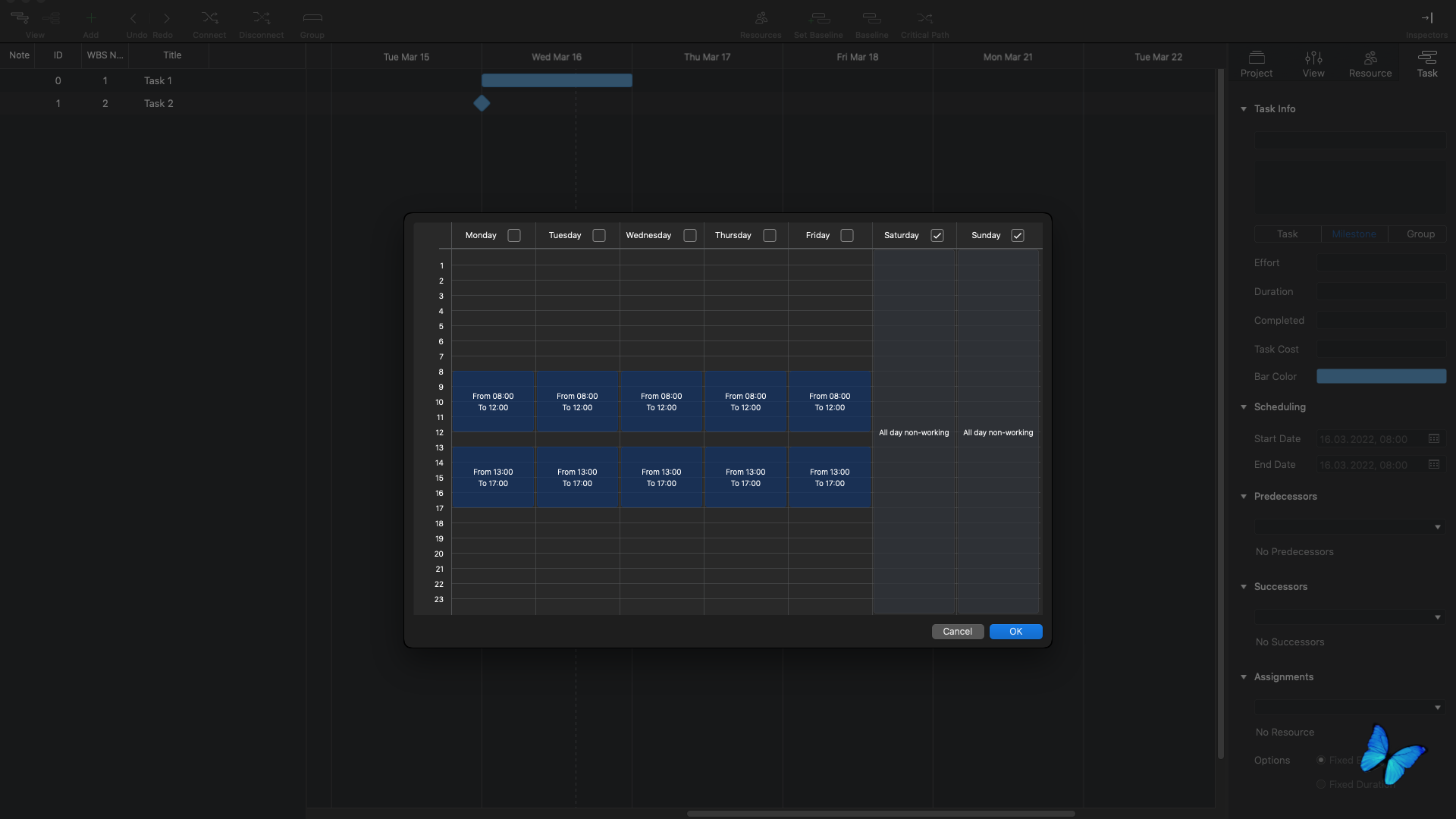Click the Set Baseline toolbar icon
Screen dimensions: 1456x819
(818, 18)
